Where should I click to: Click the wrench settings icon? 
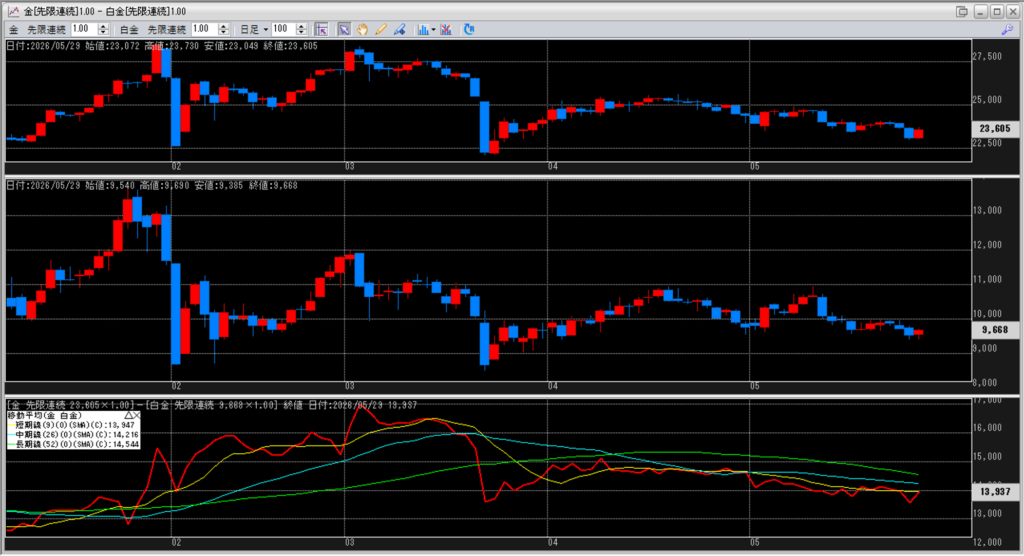click(1006, 30)
